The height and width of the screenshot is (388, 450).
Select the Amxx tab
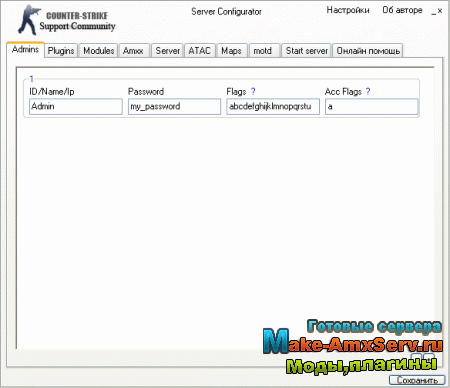133,51
